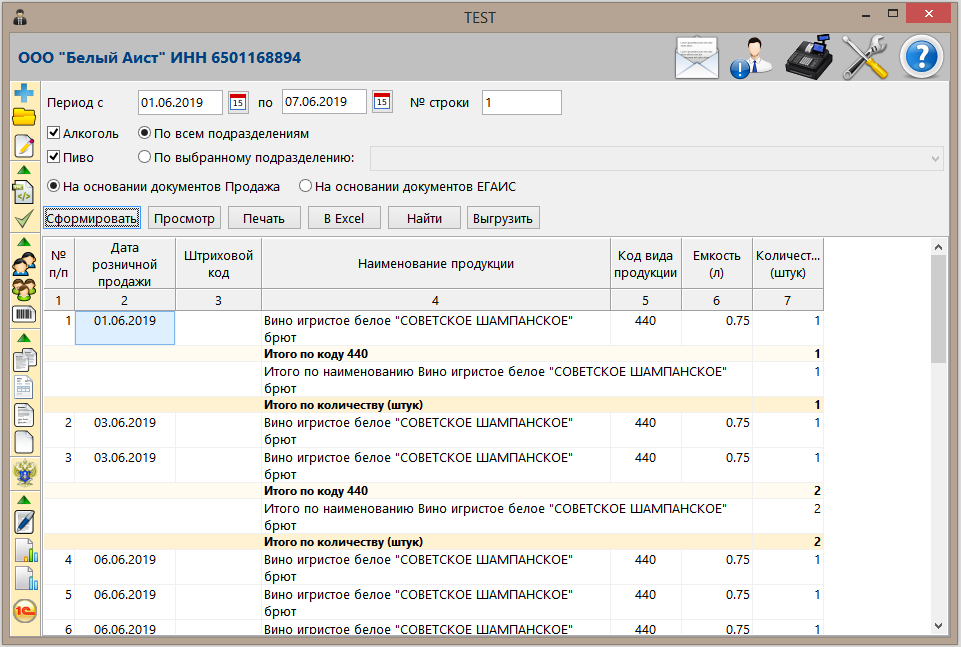Screen dimensions: 961x647
Task: Open the envelope mail icon
Action: coord(697,58)
